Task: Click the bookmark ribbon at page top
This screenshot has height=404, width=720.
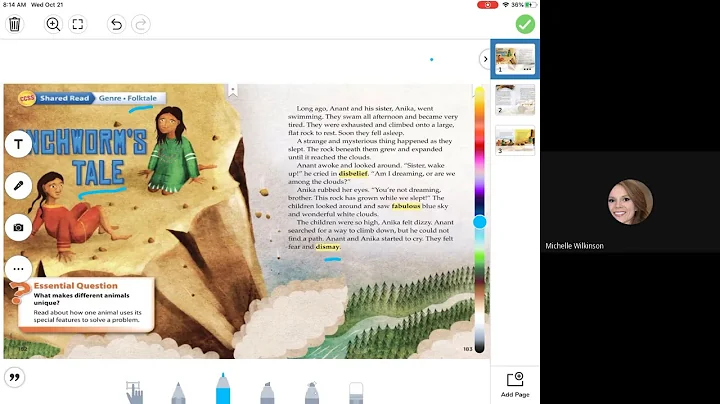Action: pyautogui.click(x=233, y=90)
